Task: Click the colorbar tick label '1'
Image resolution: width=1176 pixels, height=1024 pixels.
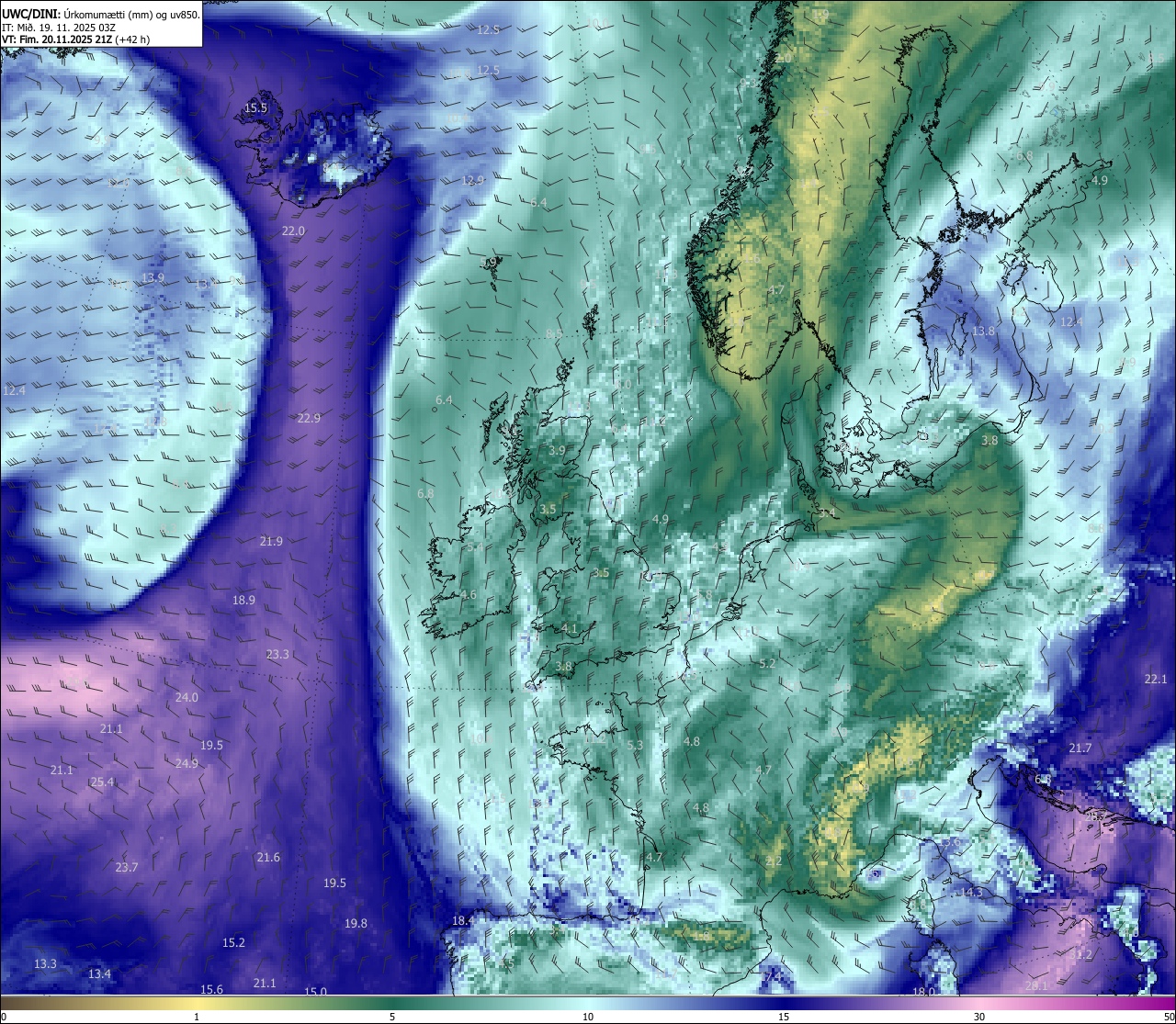Action: click(197, 1017)
